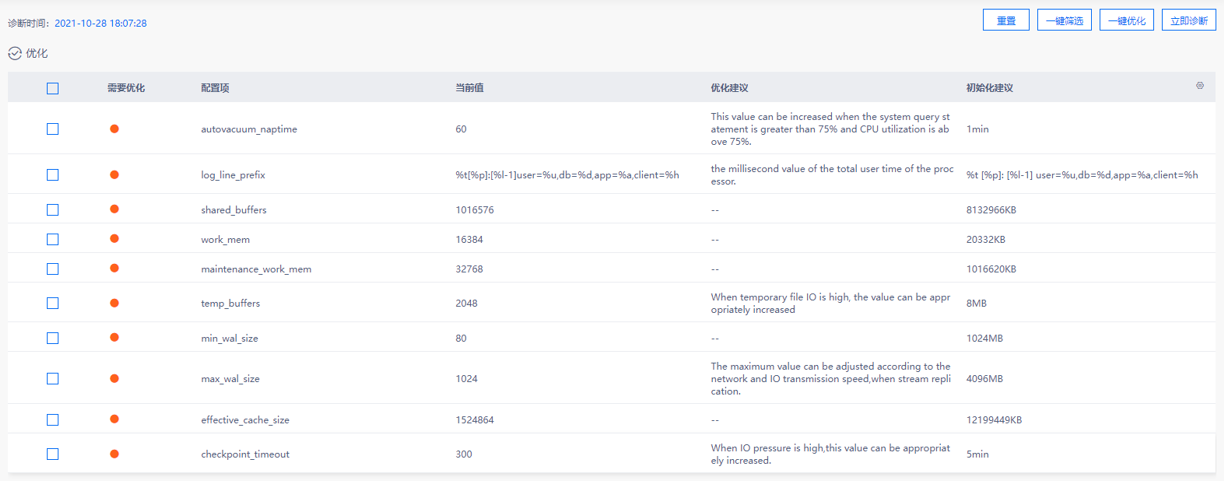Toggle the select-all checkbox in table header
1224x481 pixels.
coord(53,88)
